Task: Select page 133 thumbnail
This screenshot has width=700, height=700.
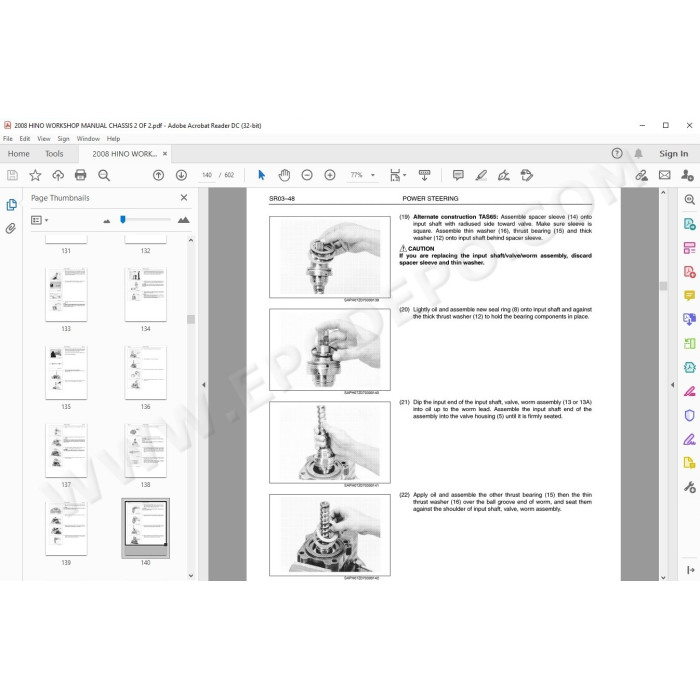Action: 66,294
